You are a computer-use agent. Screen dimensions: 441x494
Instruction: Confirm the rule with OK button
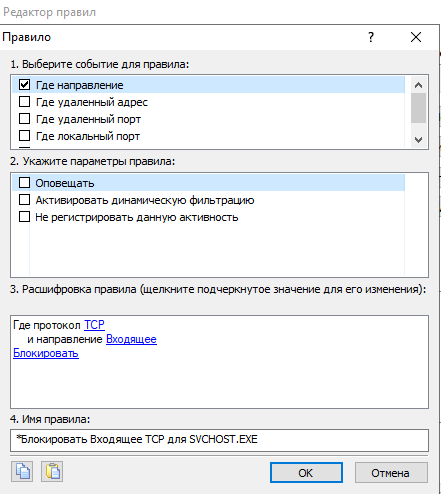[x=306, y=472]
